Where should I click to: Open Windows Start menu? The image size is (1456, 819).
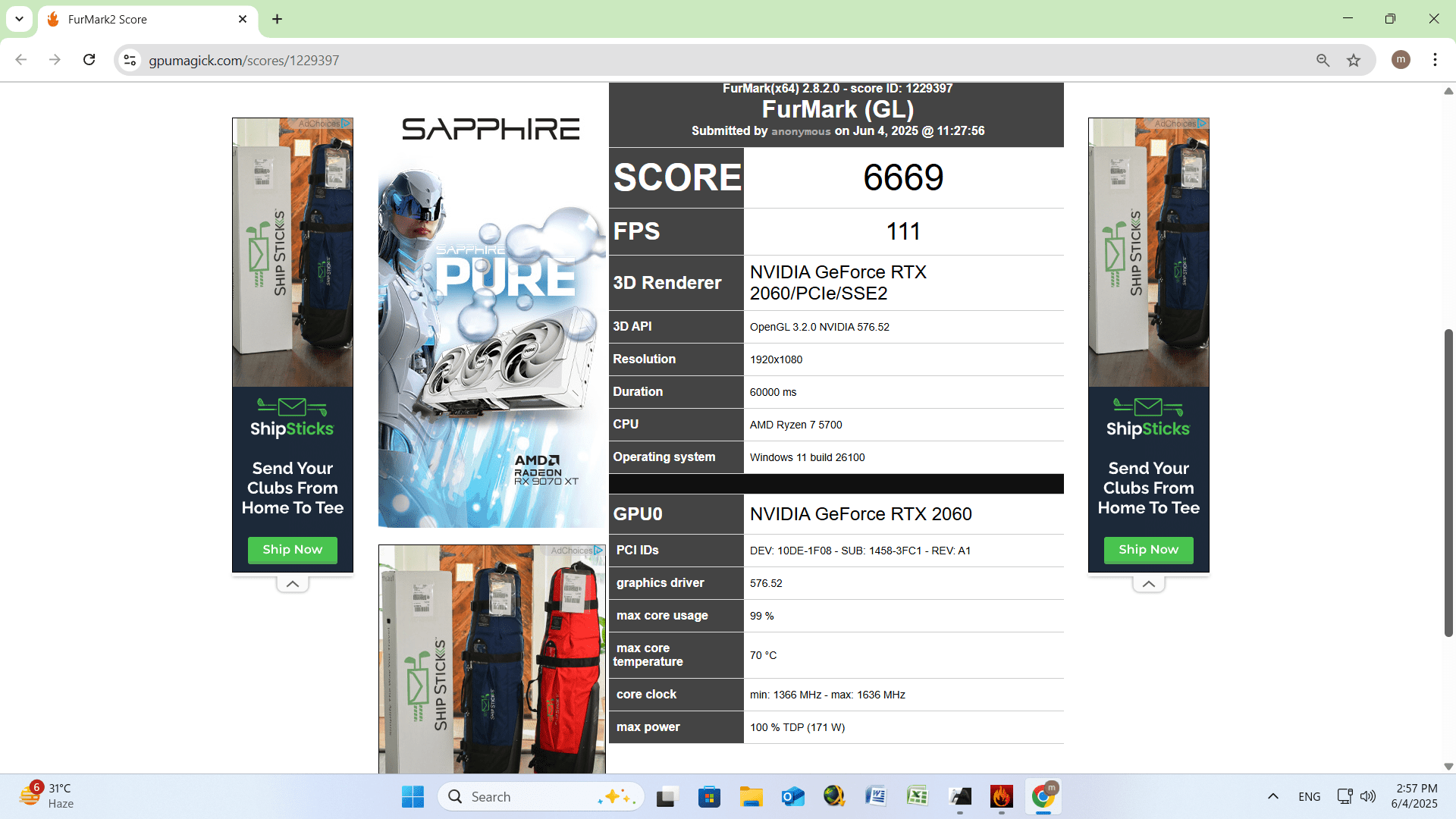[x=413, y=796]
